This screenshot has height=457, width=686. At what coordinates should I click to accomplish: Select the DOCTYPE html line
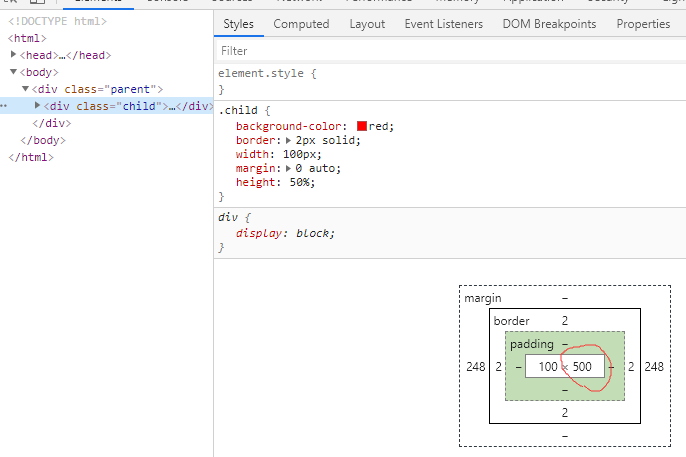pyautogui.click(x=56, y=21)
